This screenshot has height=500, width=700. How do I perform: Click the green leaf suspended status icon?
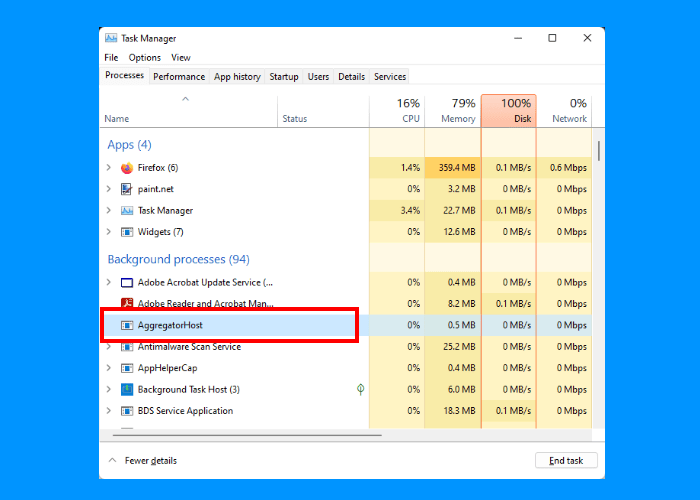(x=360, y=389)
